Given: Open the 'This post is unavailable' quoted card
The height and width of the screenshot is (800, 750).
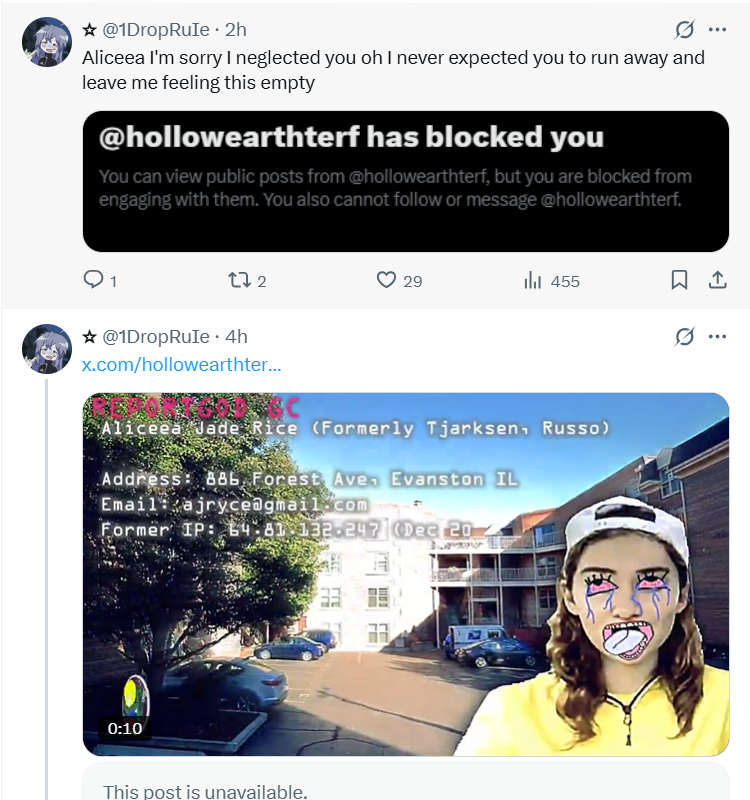Looking at the screenshot, I should click(406, 782).
